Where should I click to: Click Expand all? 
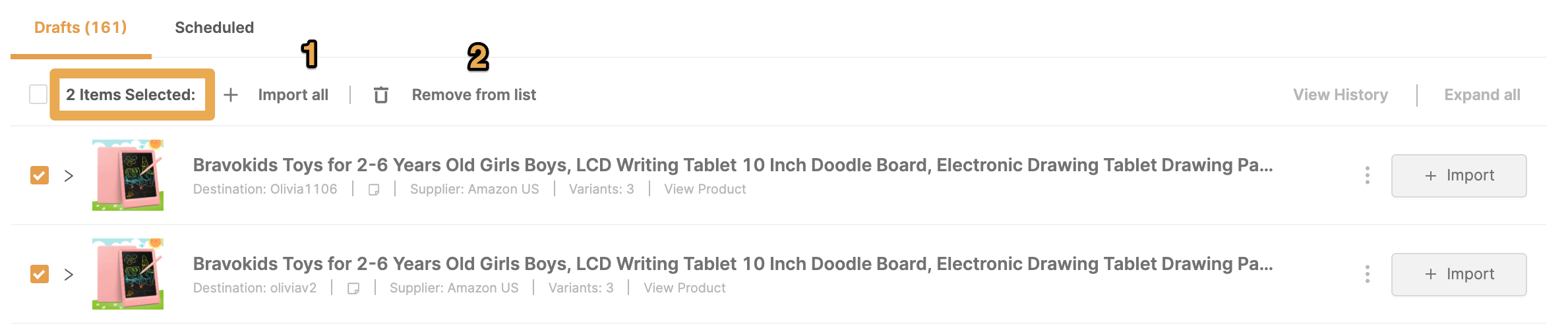1482,95
